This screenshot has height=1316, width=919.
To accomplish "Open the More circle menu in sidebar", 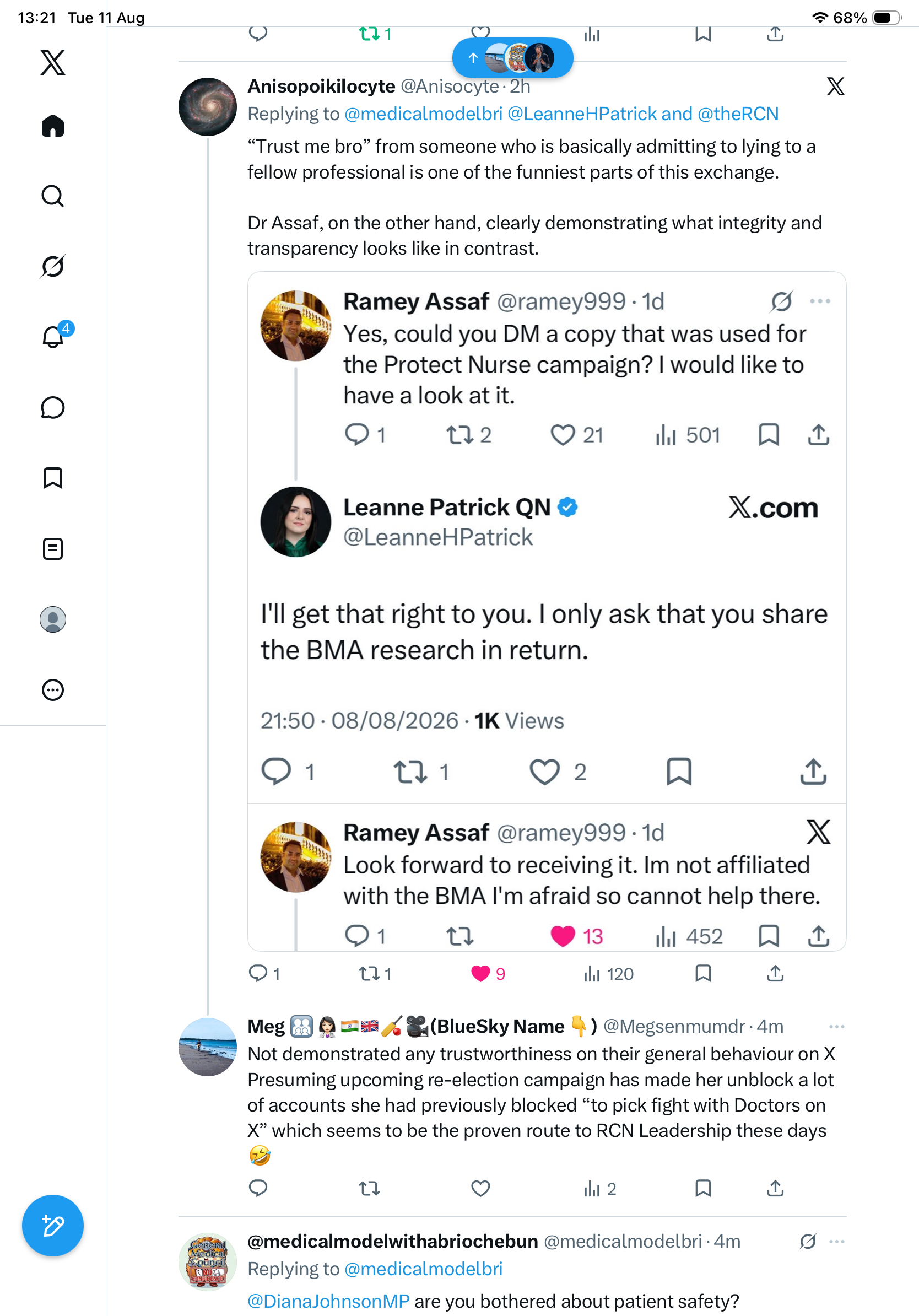I will [53, 689].
